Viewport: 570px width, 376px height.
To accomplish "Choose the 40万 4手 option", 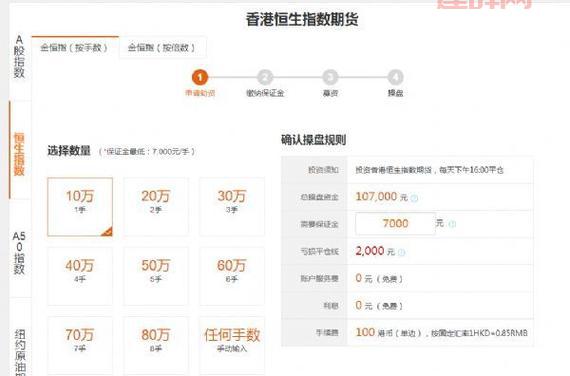I will [80, 276].
